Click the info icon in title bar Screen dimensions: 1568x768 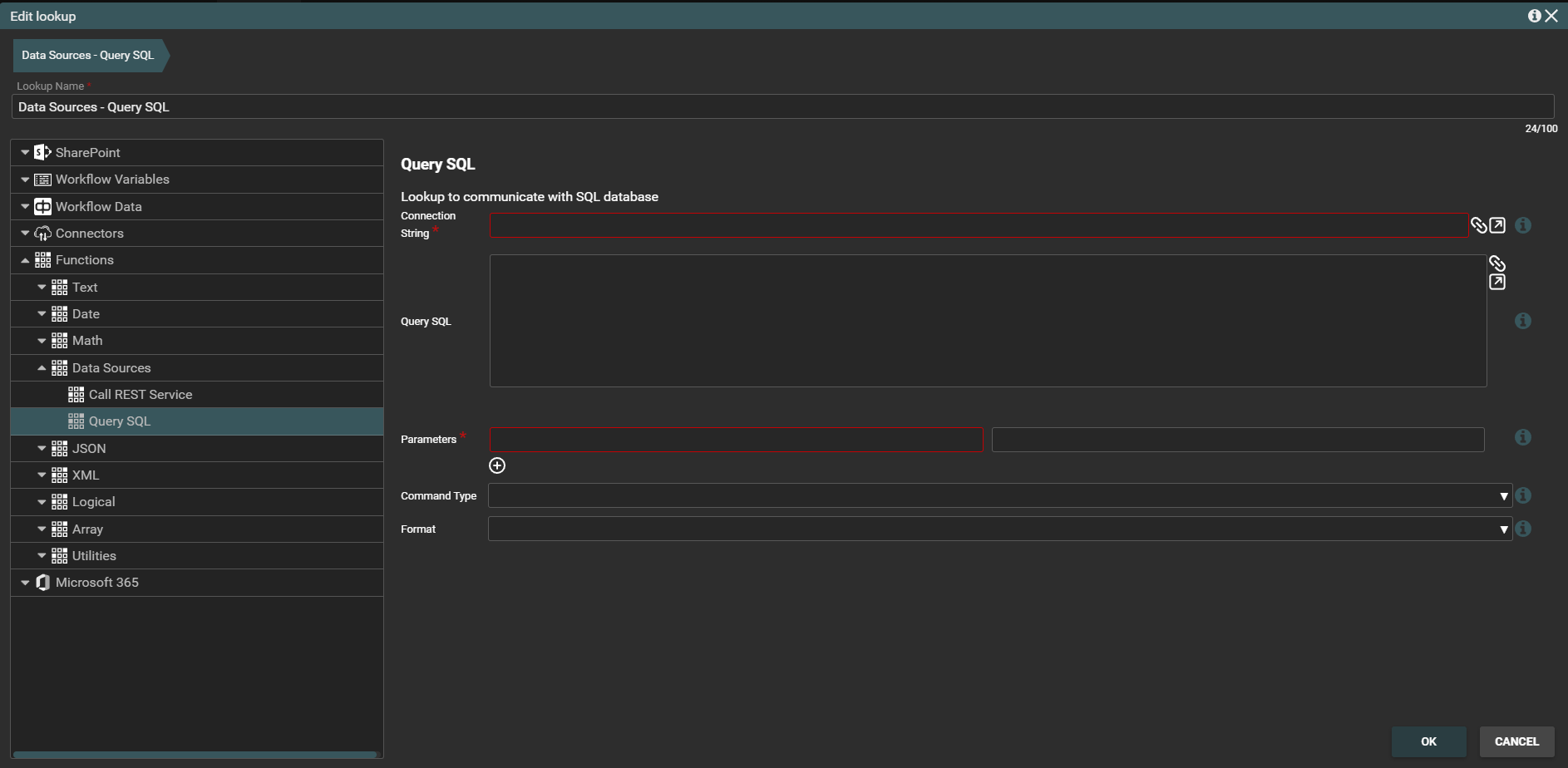click(1534, 16)
